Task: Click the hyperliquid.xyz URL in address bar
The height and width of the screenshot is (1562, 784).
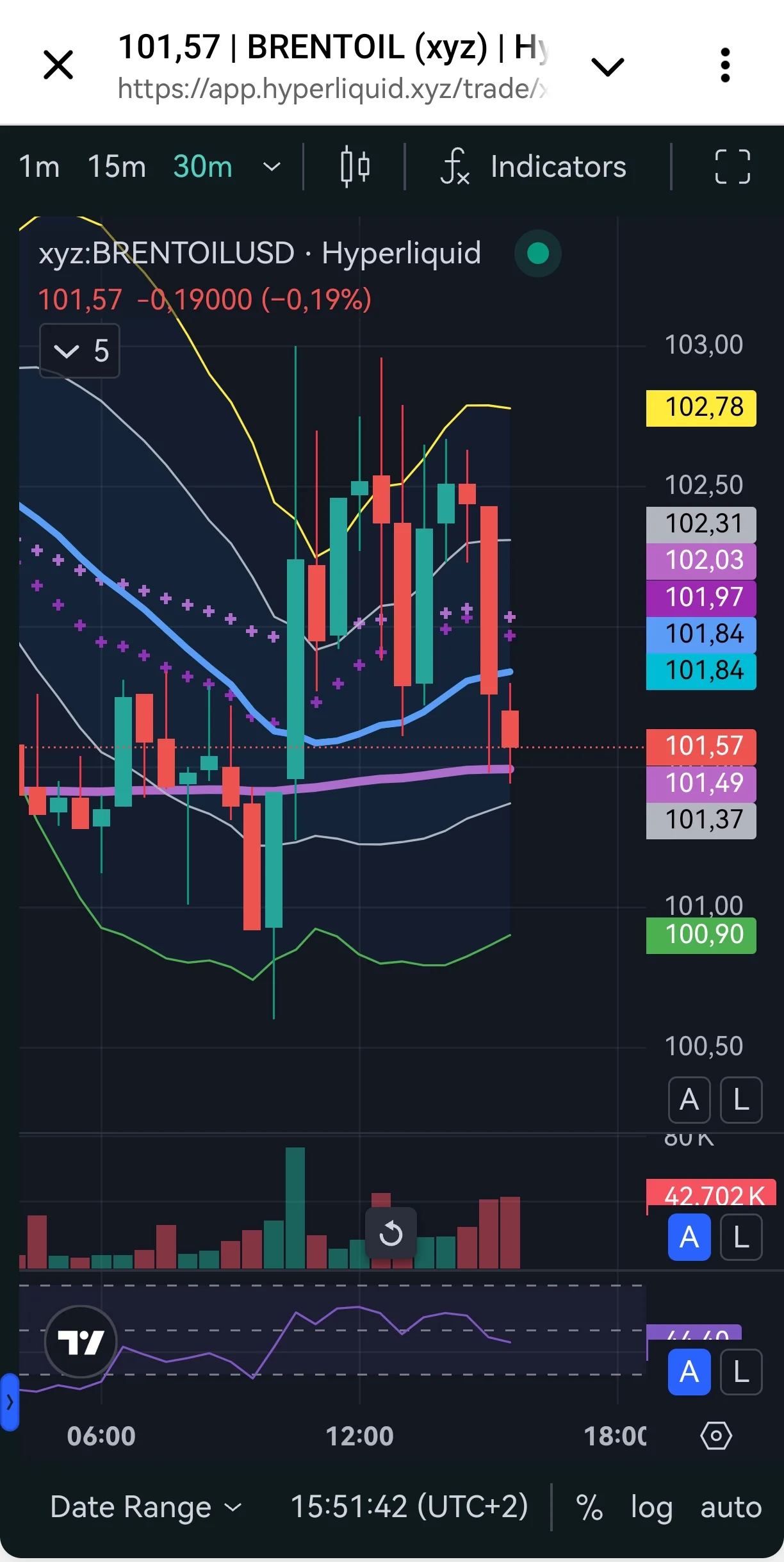Action: pyautogui.click(x=333, y=89)
